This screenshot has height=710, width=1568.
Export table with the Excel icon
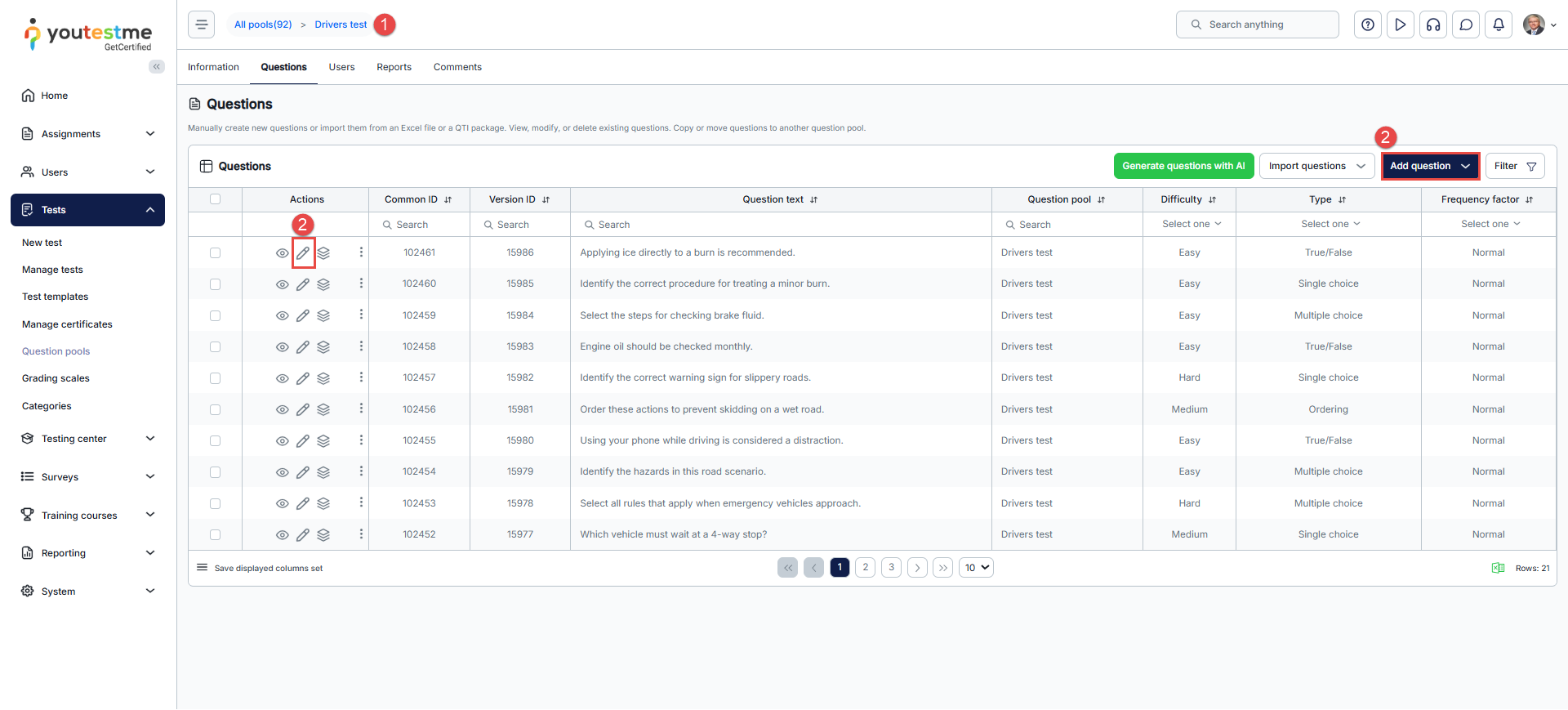1498,568
